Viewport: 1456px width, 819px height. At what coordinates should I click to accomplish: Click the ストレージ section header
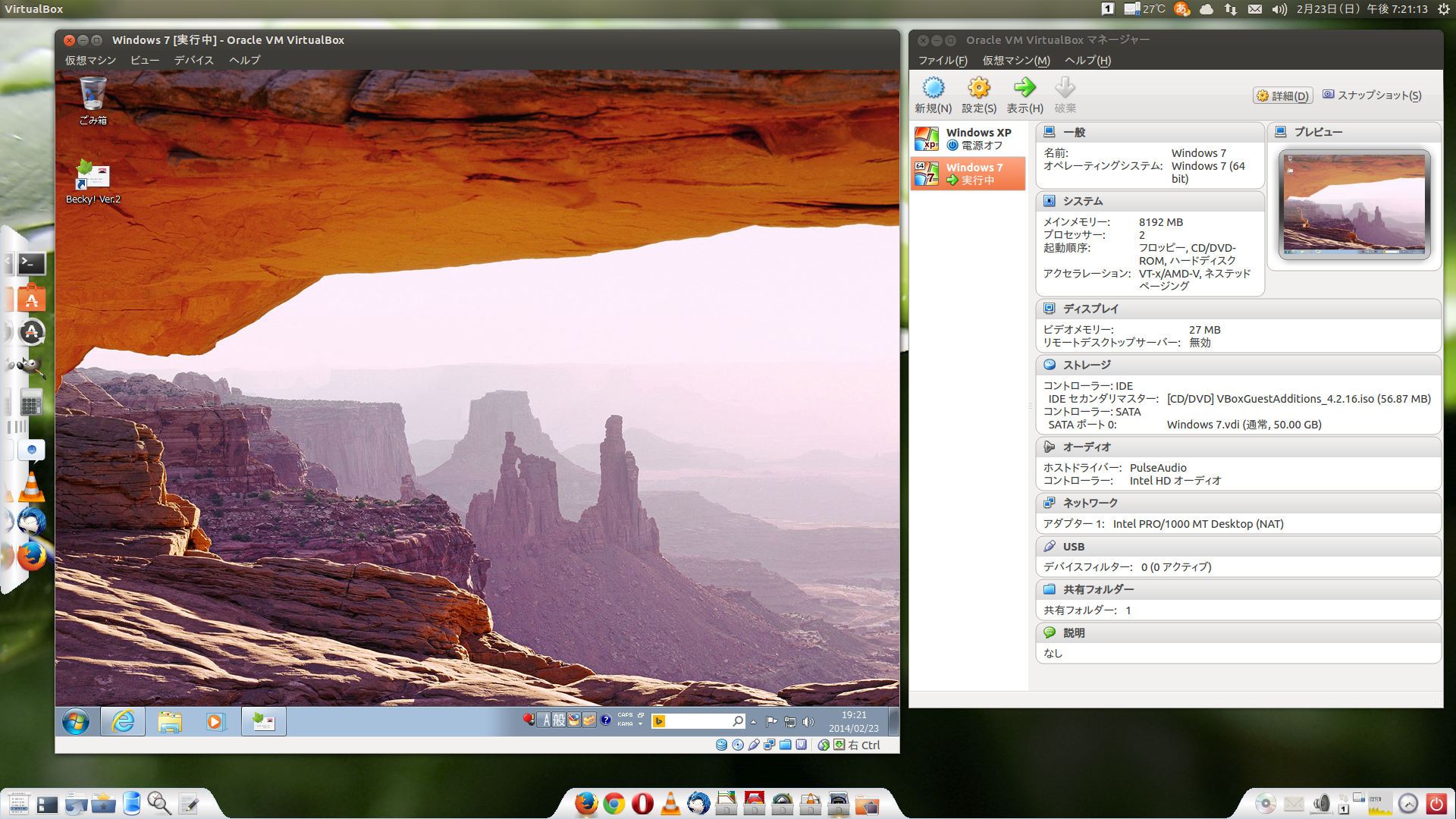tap(1238, 365)
